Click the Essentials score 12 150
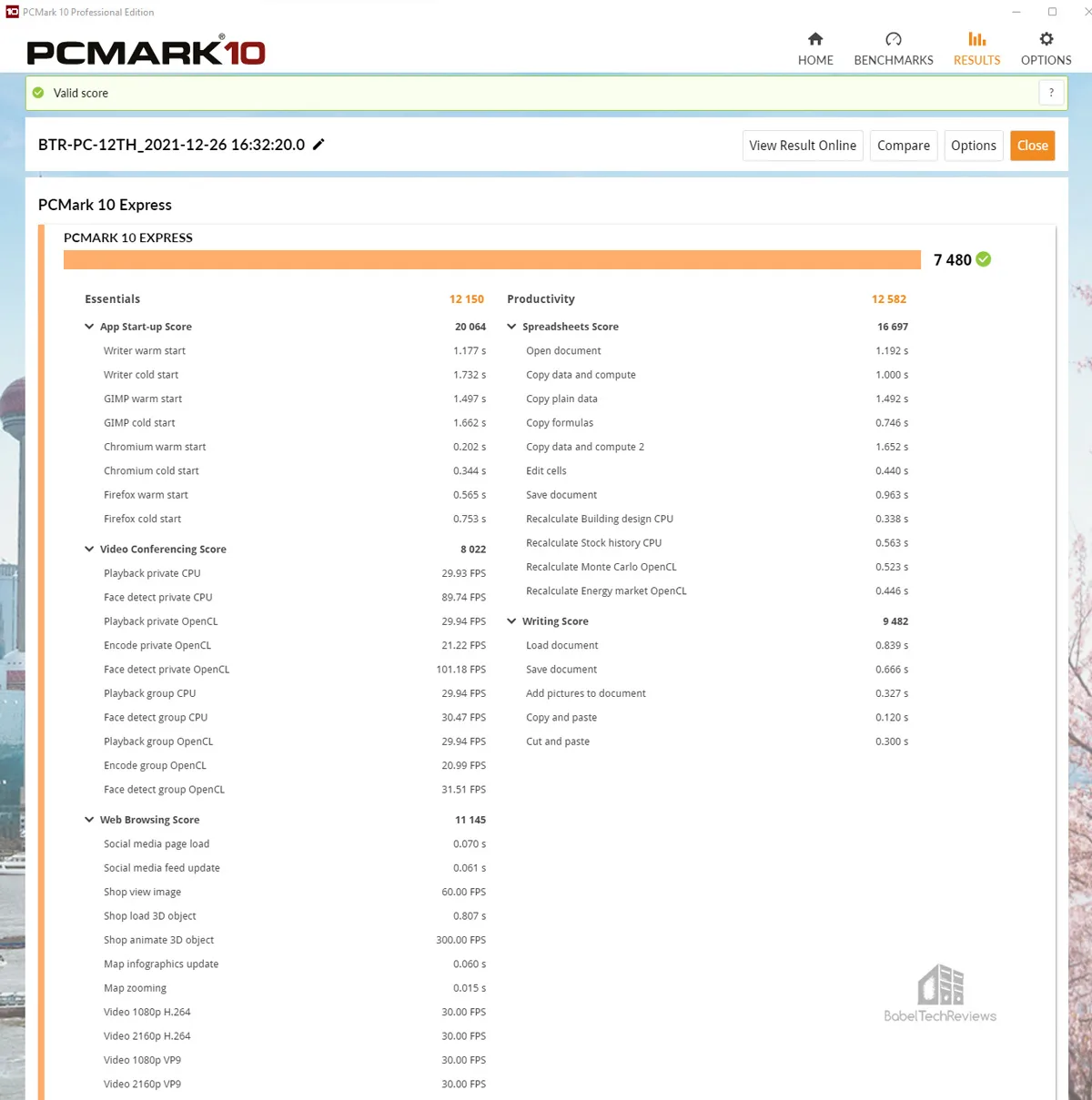1092x1100 pixels. (x=467, y=299)
